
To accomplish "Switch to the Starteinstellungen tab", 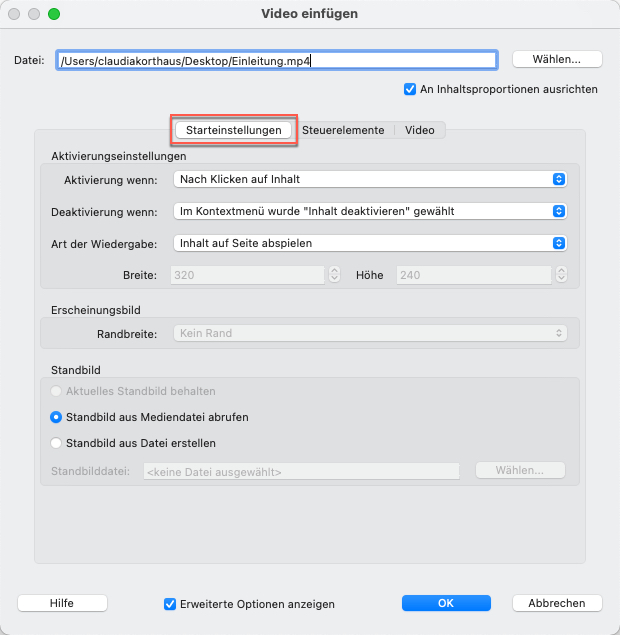I will tap(234, 130).
